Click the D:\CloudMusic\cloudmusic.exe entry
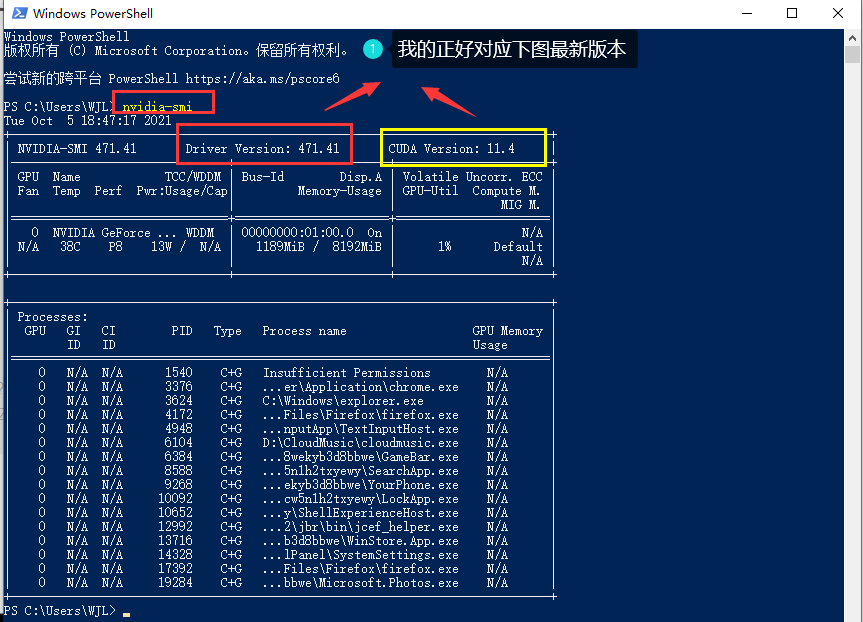Image resolution: width=863 pixels, height=622 pixels. [x=361, y=443]
